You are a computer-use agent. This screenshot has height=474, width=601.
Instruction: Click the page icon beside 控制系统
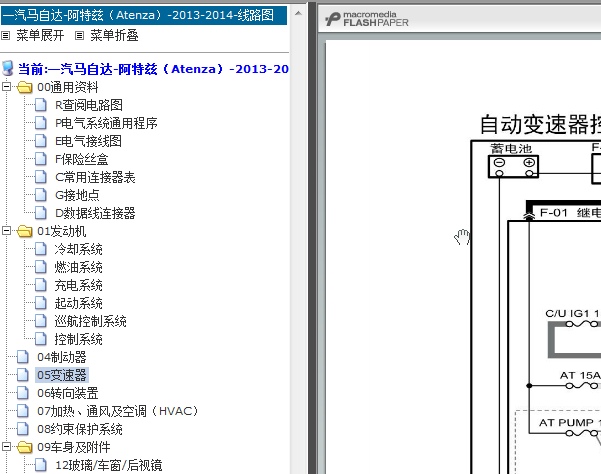pos(41,339)
